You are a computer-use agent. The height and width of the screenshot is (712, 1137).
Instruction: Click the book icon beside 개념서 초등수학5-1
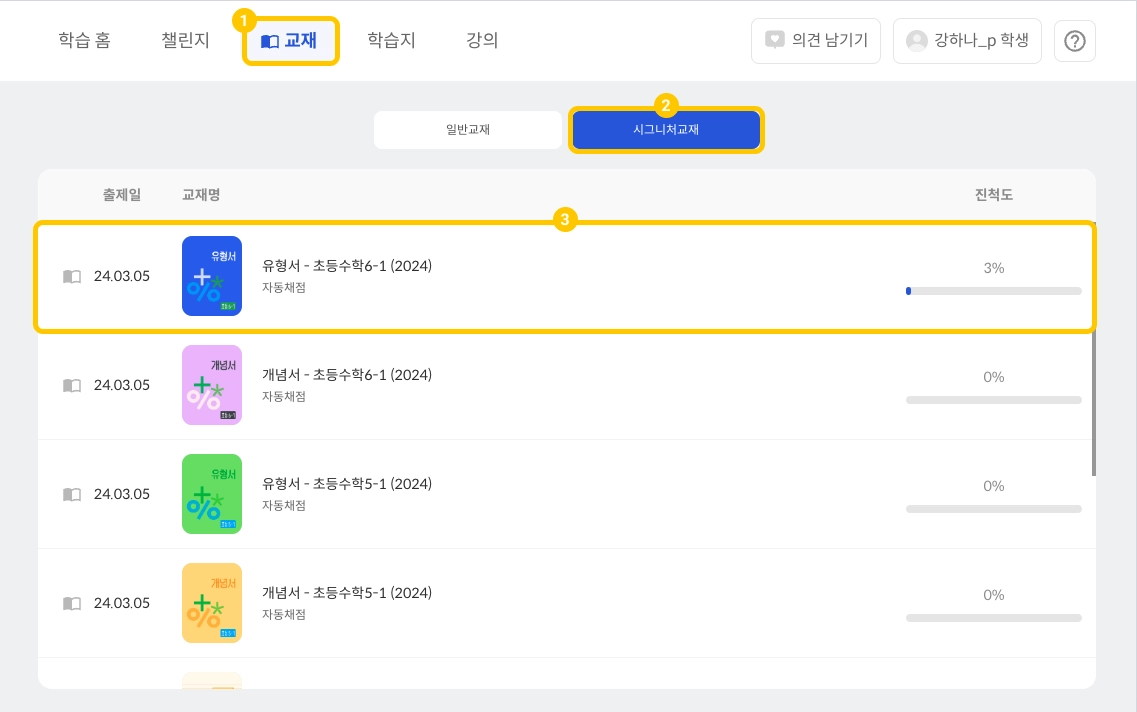[72, 603]
